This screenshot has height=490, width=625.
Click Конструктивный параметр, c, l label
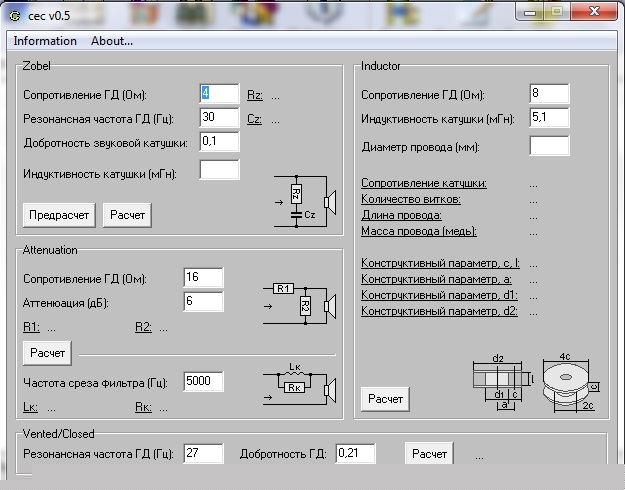[x=440, y=263]
